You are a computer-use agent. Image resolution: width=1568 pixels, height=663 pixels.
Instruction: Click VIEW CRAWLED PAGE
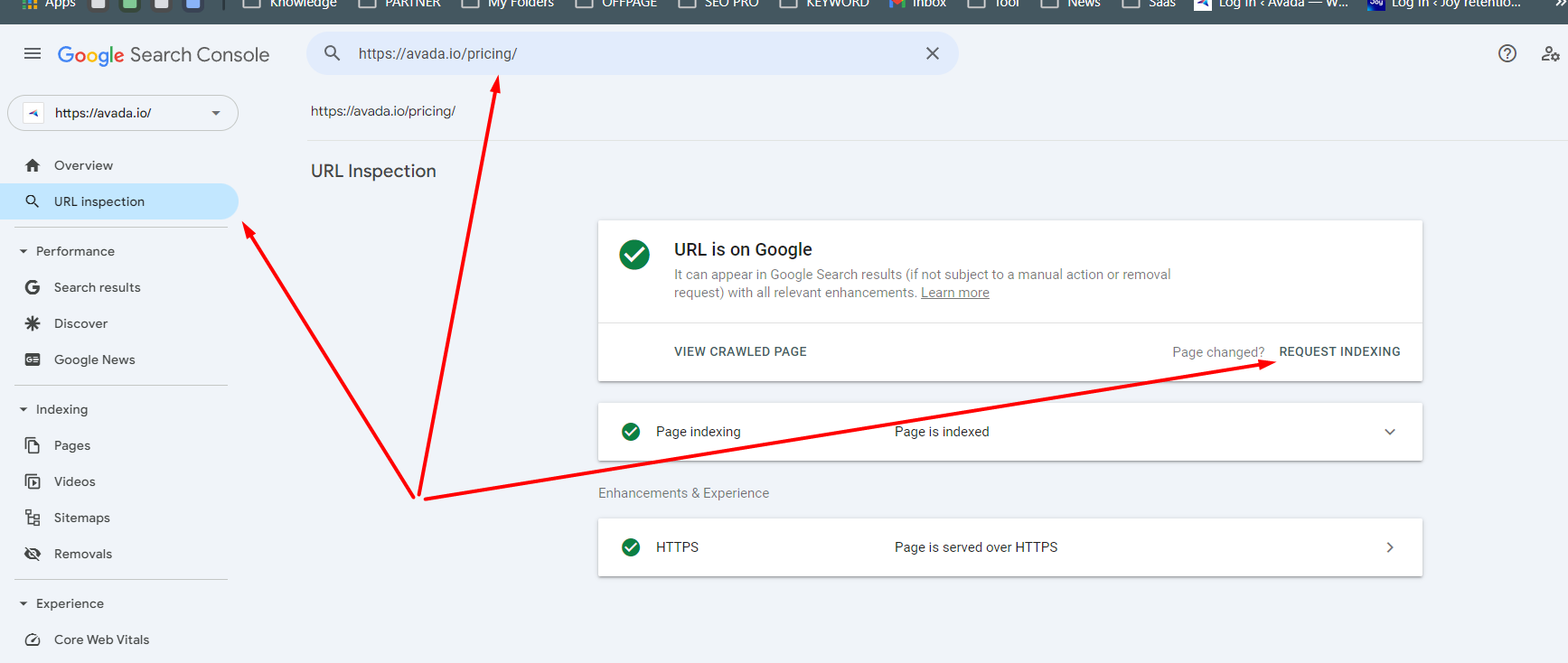740,351
